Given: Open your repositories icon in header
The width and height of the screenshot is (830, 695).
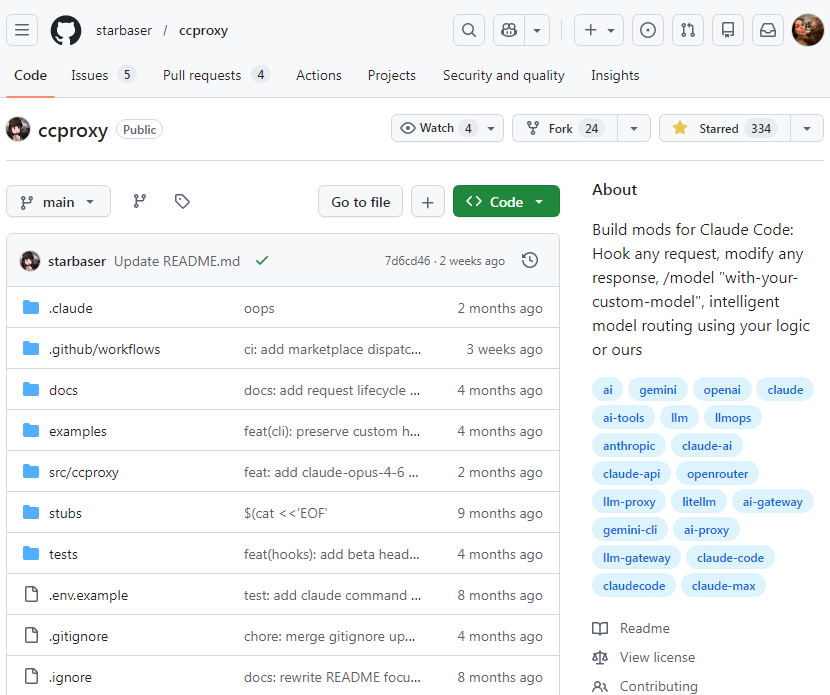Looking at the screenshot, I should point(728,30).
